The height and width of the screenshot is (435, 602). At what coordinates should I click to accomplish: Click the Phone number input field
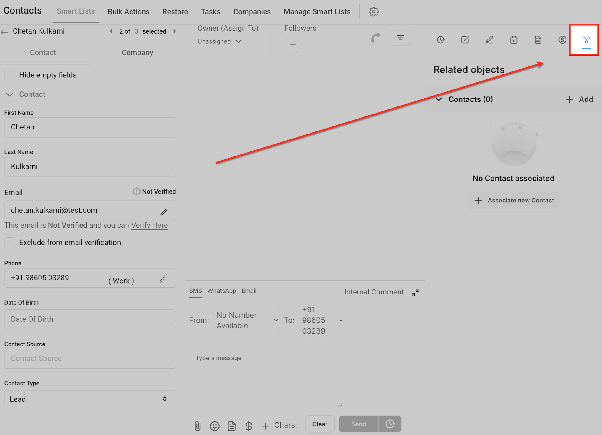point(90,278)
